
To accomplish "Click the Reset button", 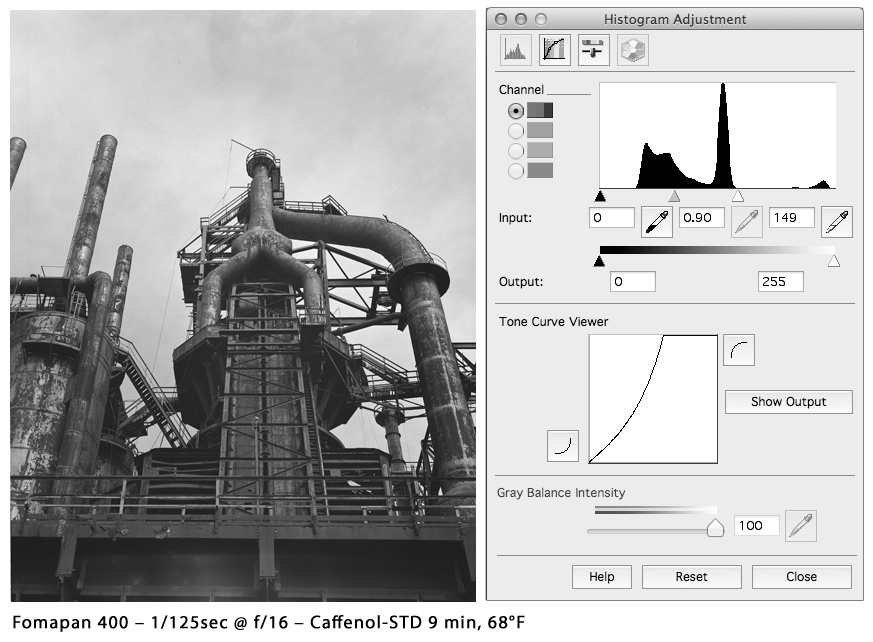I will [x=691, y=577].
